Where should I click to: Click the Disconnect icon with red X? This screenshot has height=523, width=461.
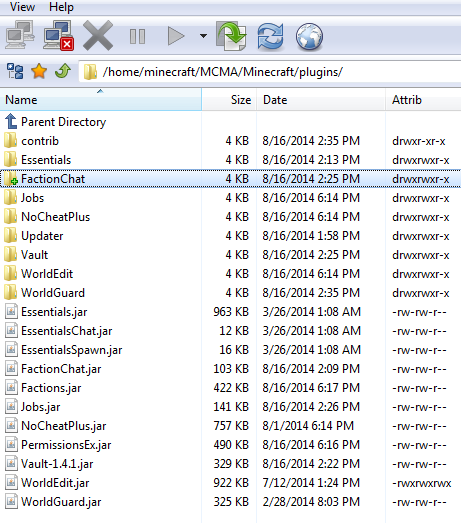click(59, 35)
